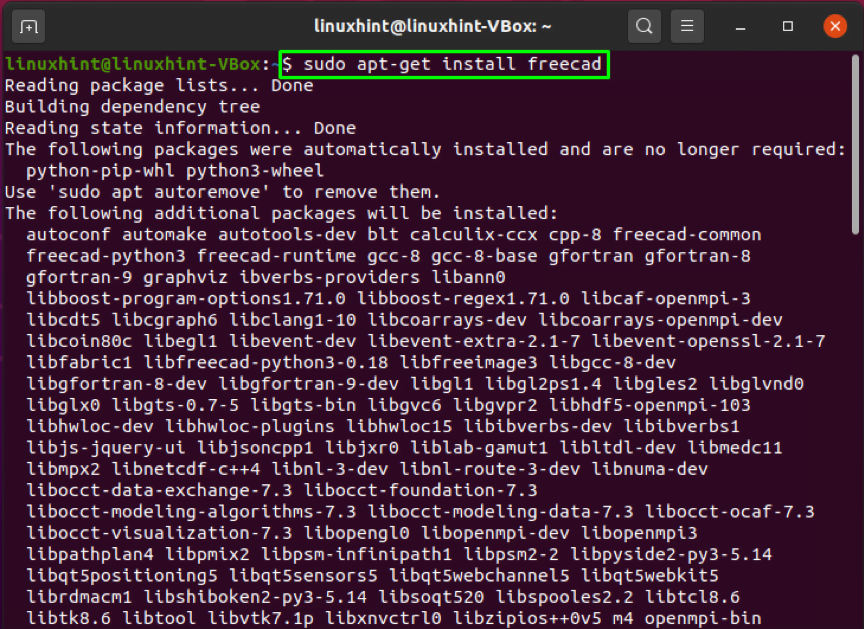Click the 'graphviz' package name
Viewport: 864px width, 629px height.
tap(185, 277)
